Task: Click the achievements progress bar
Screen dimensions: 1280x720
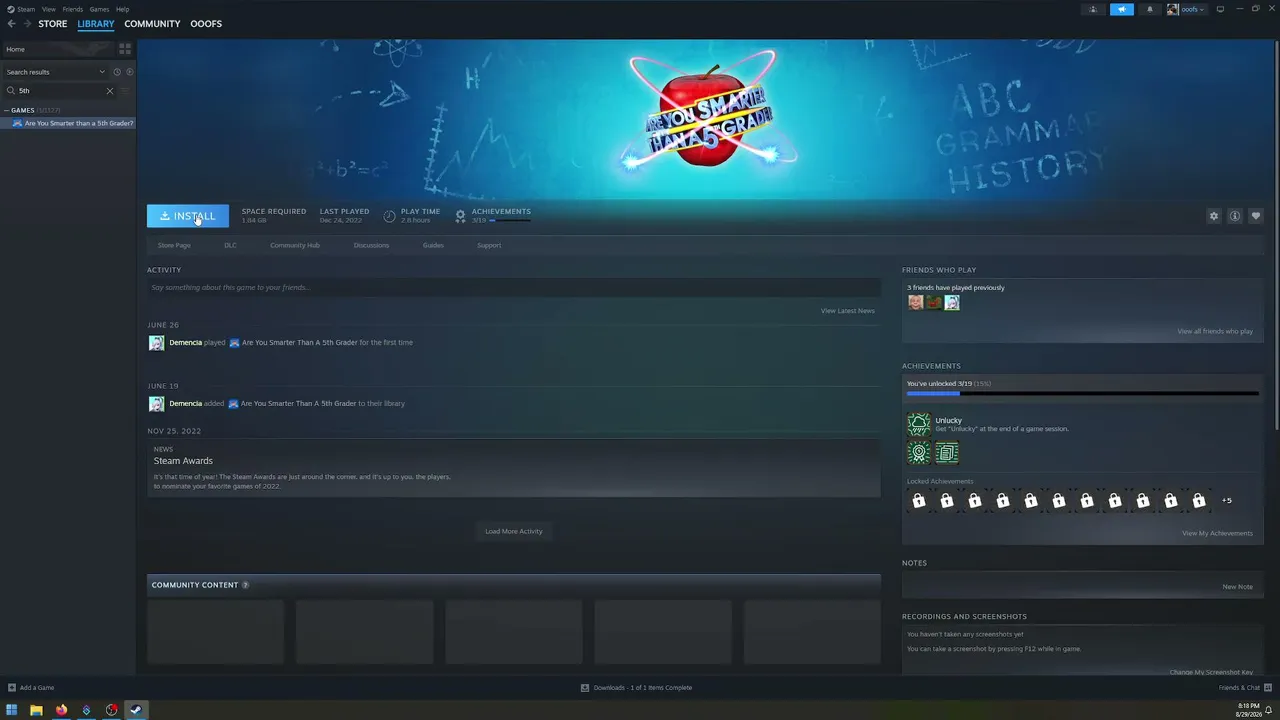Action: point(1082,394)
